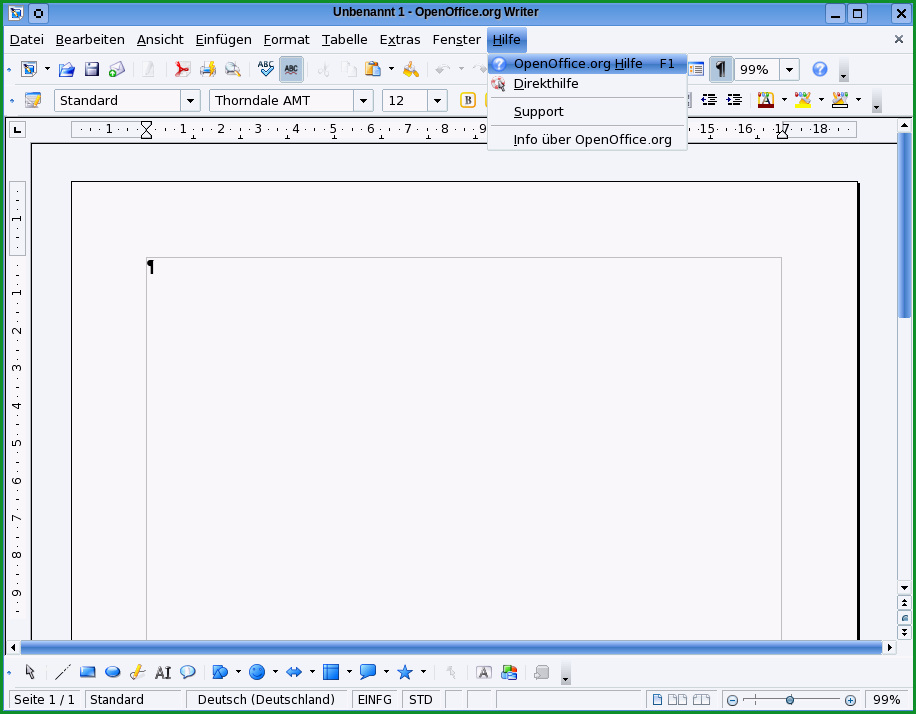
Task: Open a file with the Open folder icon
Action: [67, 70]
